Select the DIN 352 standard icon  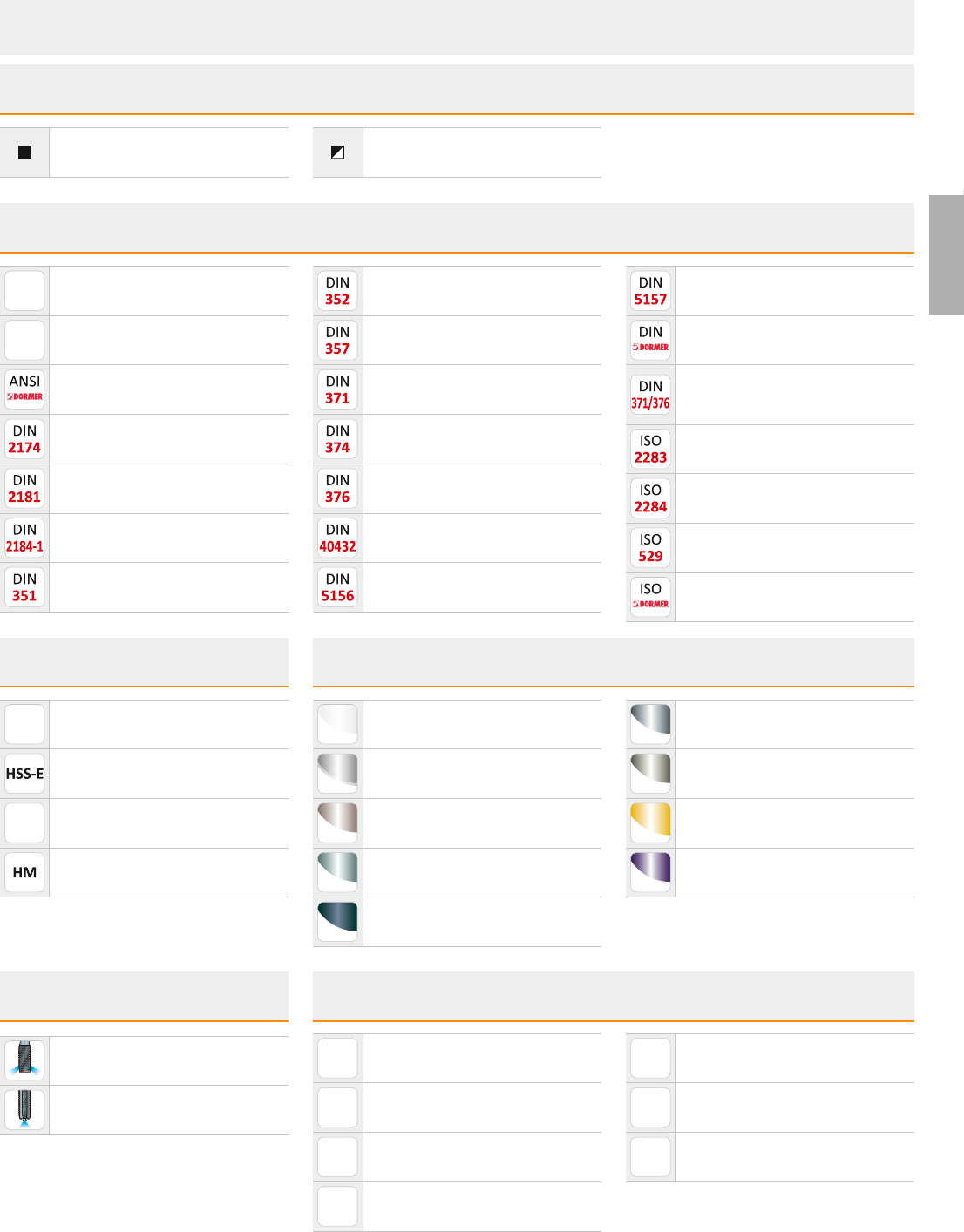[x=337, y=291]
